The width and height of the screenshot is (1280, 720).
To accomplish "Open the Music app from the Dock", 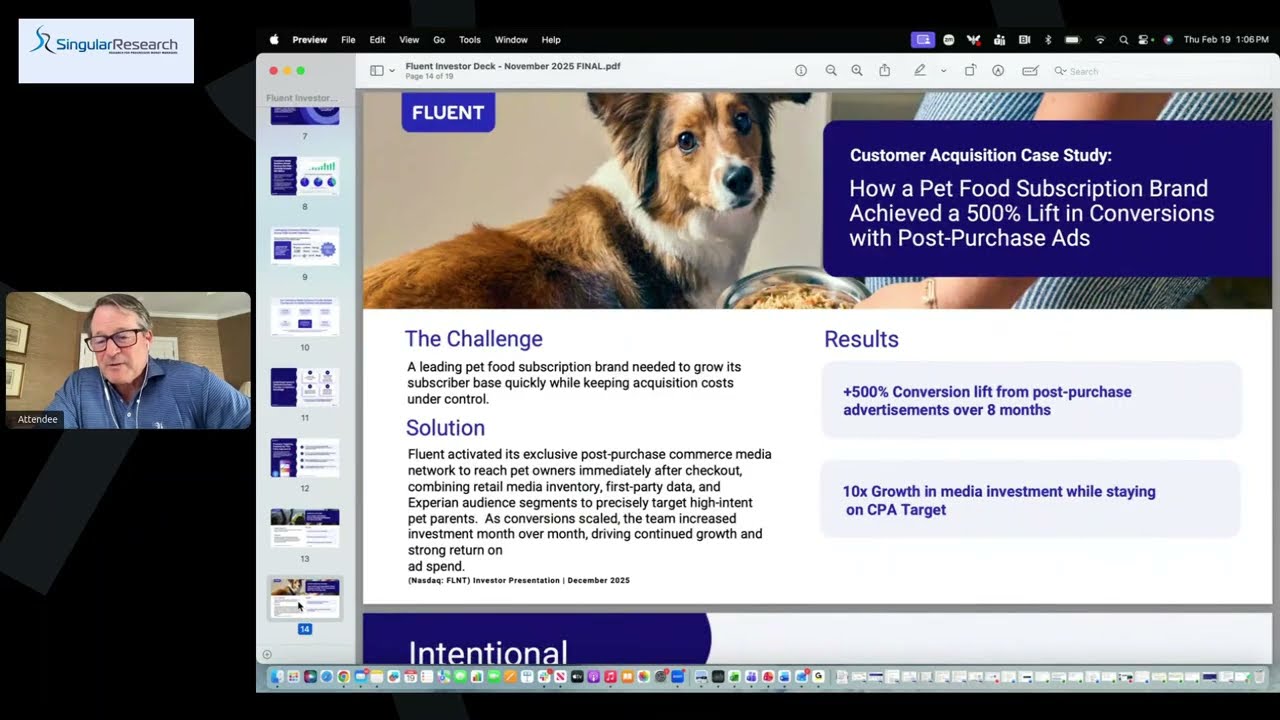I will [610, 677].
